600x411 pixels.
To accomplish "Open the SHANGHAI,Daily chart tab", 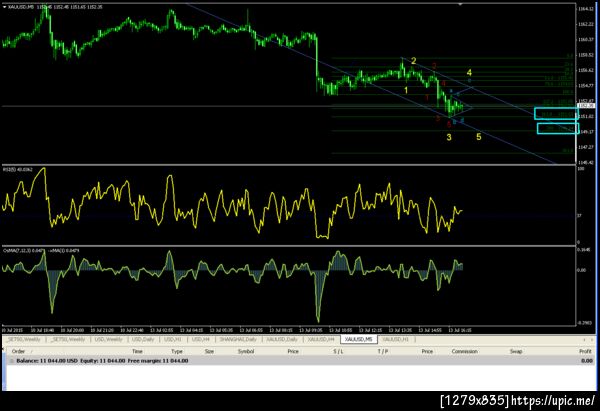I will pyautogui.click(x=238, y=339).
